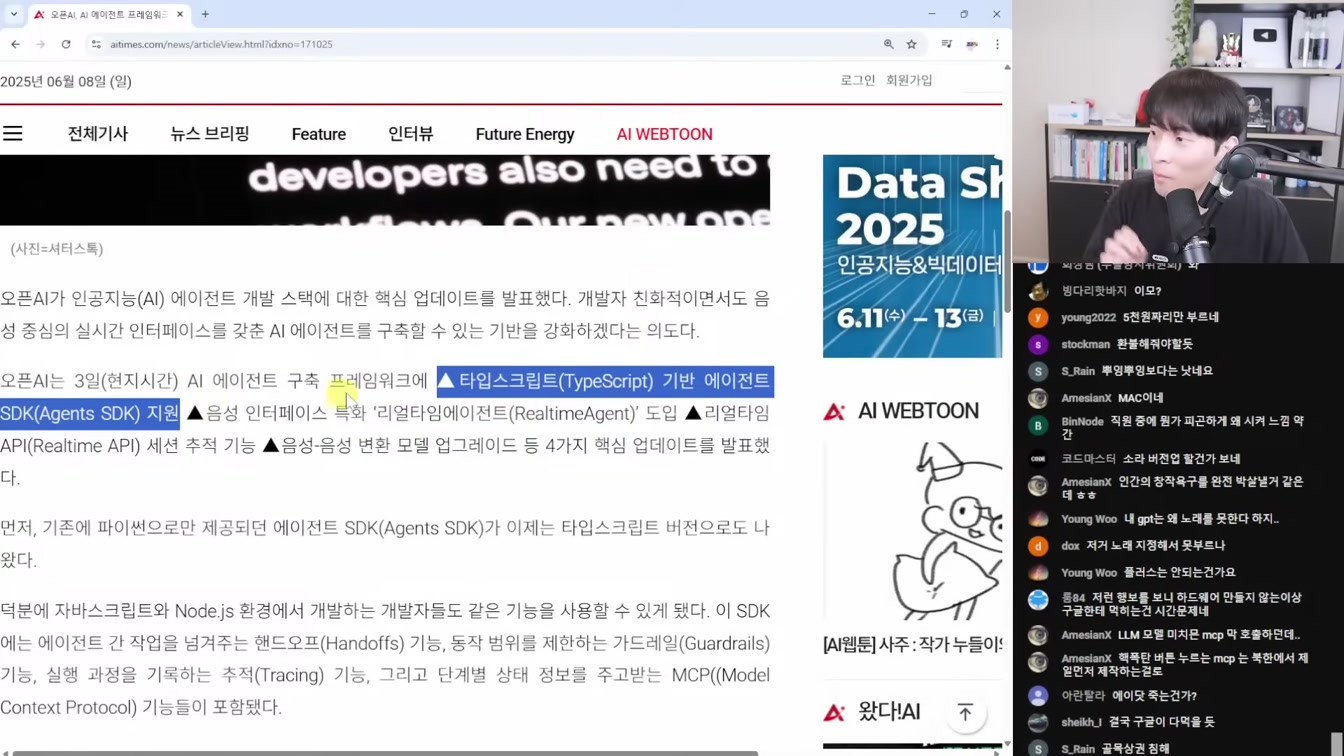Screen dimensions: 1344x756
Task: Open the browser profile avatar
Action: pos(972,44)
